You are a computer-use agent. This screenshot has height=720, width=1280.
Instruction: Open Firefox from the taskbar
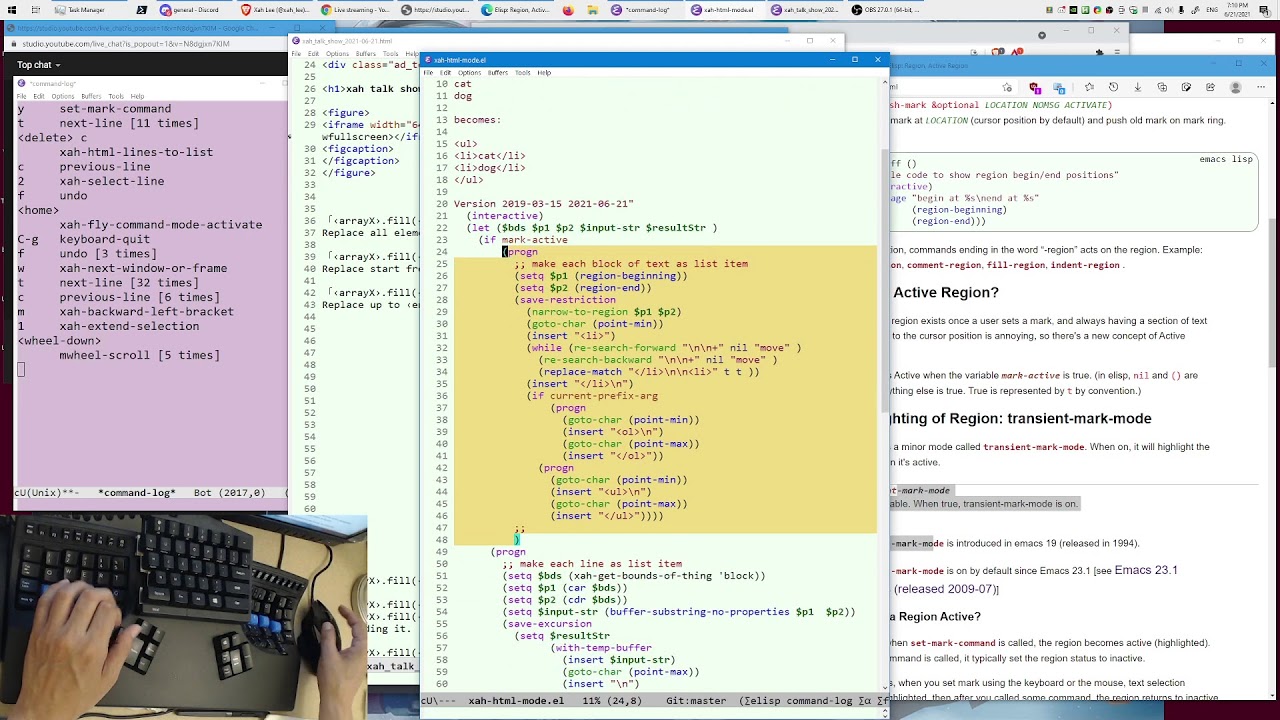click(x=568, y=10)
